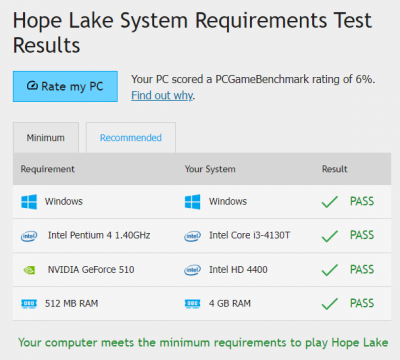Screen dimensions: 400x360
Task: Click RAM chip icon beside 512 MB RAM
Action: pyautogui.click(x=29, y=304)
